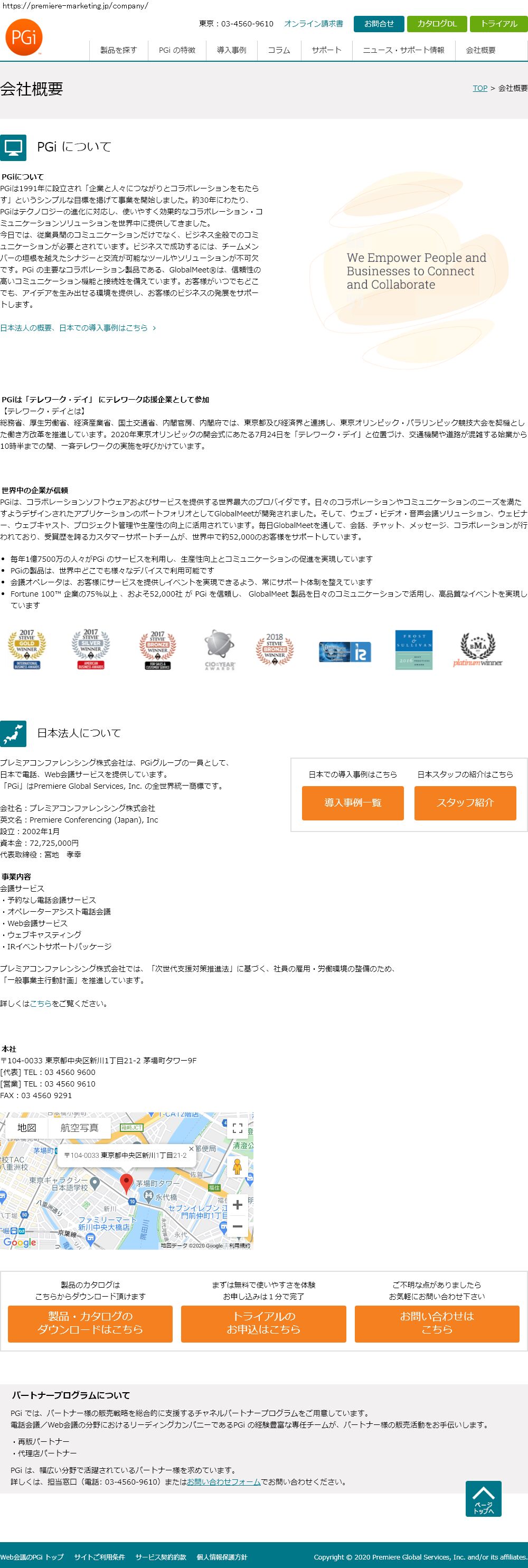Click the red map location pin

tap(126, 1183)
